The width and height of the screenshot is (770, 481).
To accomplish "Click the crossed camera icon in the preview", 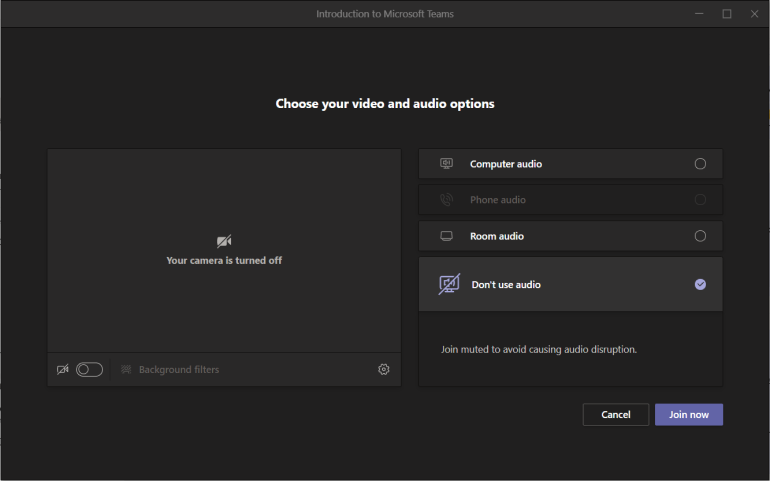I will (x=224, y=241).
